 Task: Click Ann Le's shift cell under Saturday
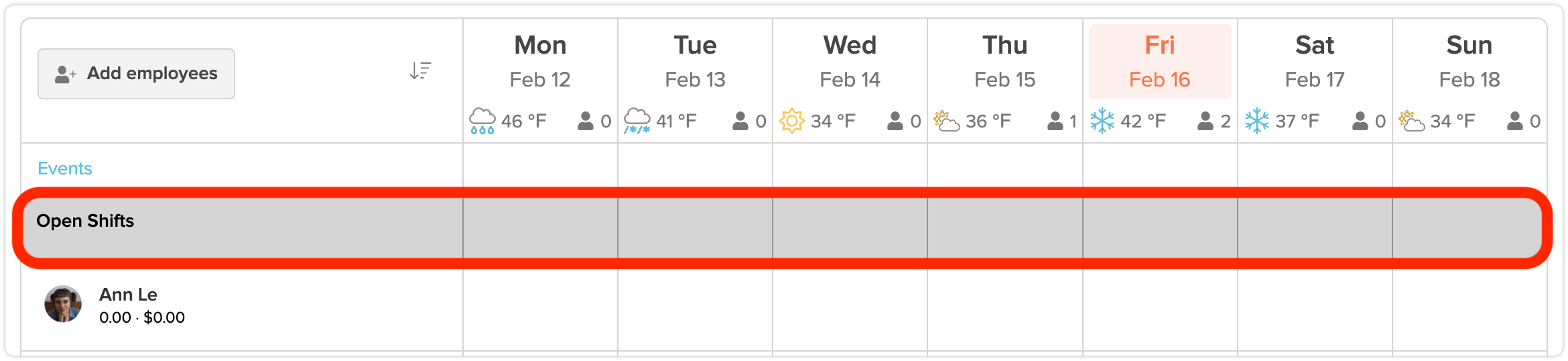[1314, 310]
